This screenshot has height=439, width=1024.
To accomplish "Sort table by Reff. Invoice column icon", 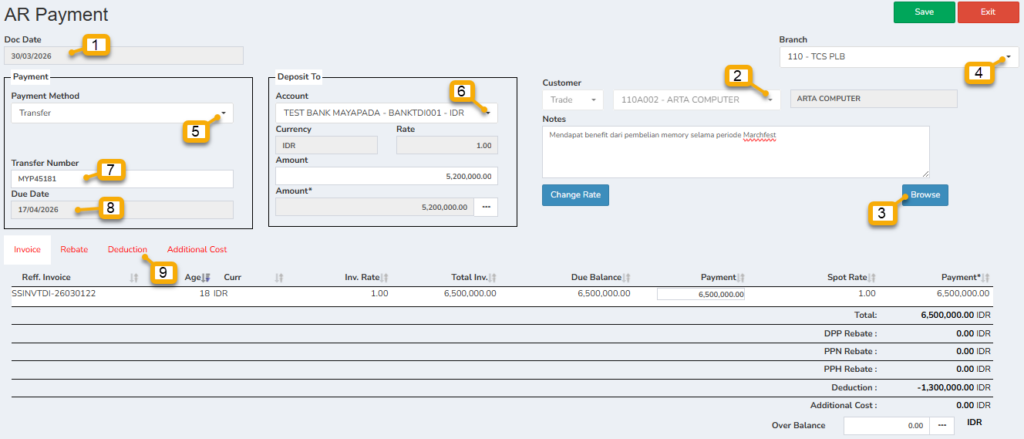I will 134,277.
